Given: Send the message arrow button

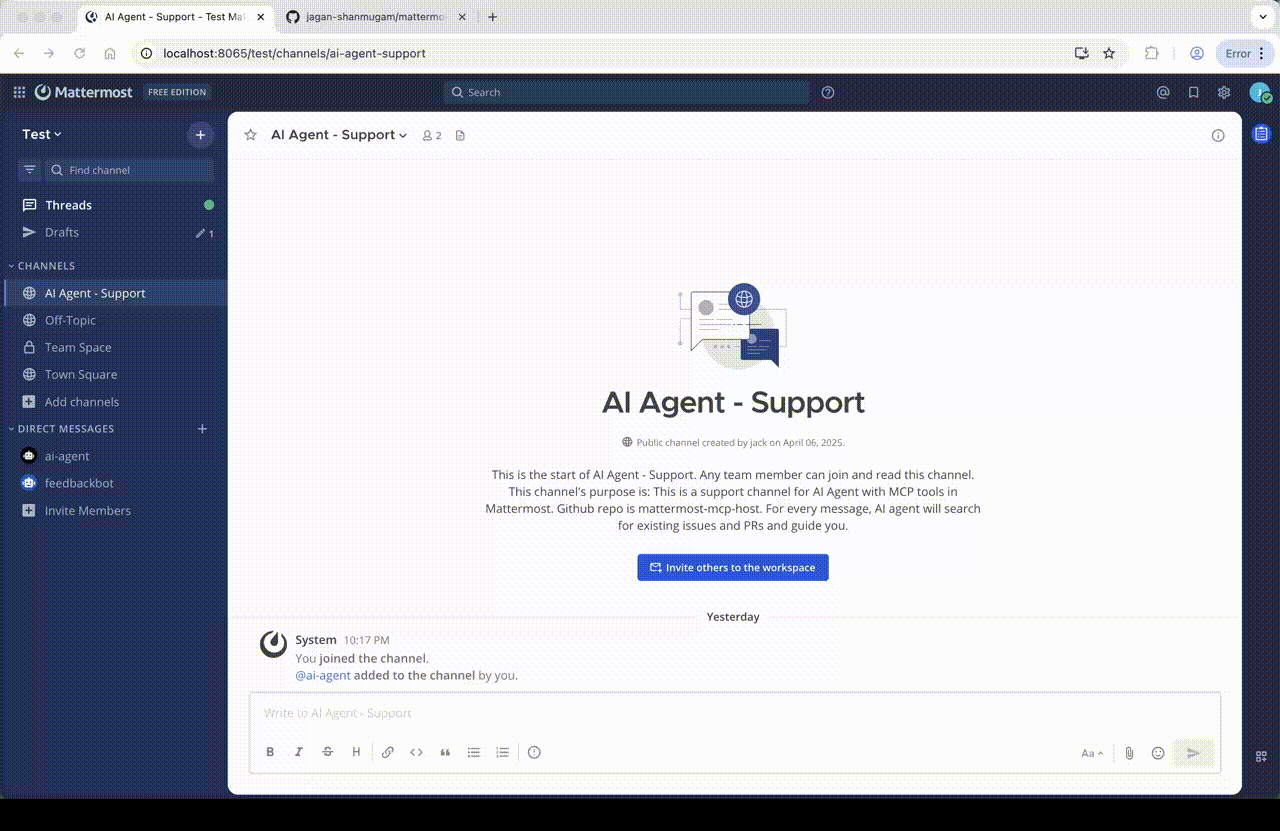Looking at the screenshot, I should pyautogui.click(x=1193, y=753).
